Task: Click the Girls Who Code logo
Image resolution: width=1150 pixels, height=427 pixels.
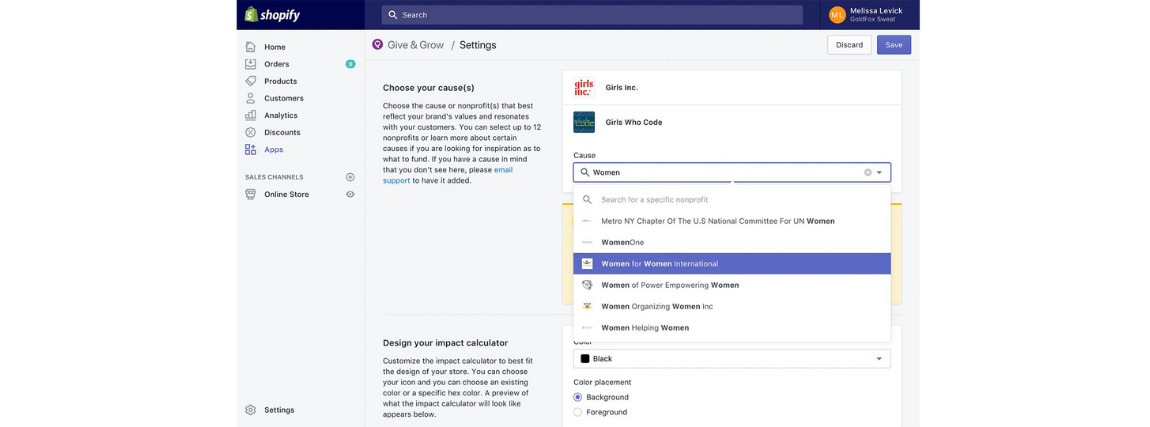Action: (x=584, y=122)
